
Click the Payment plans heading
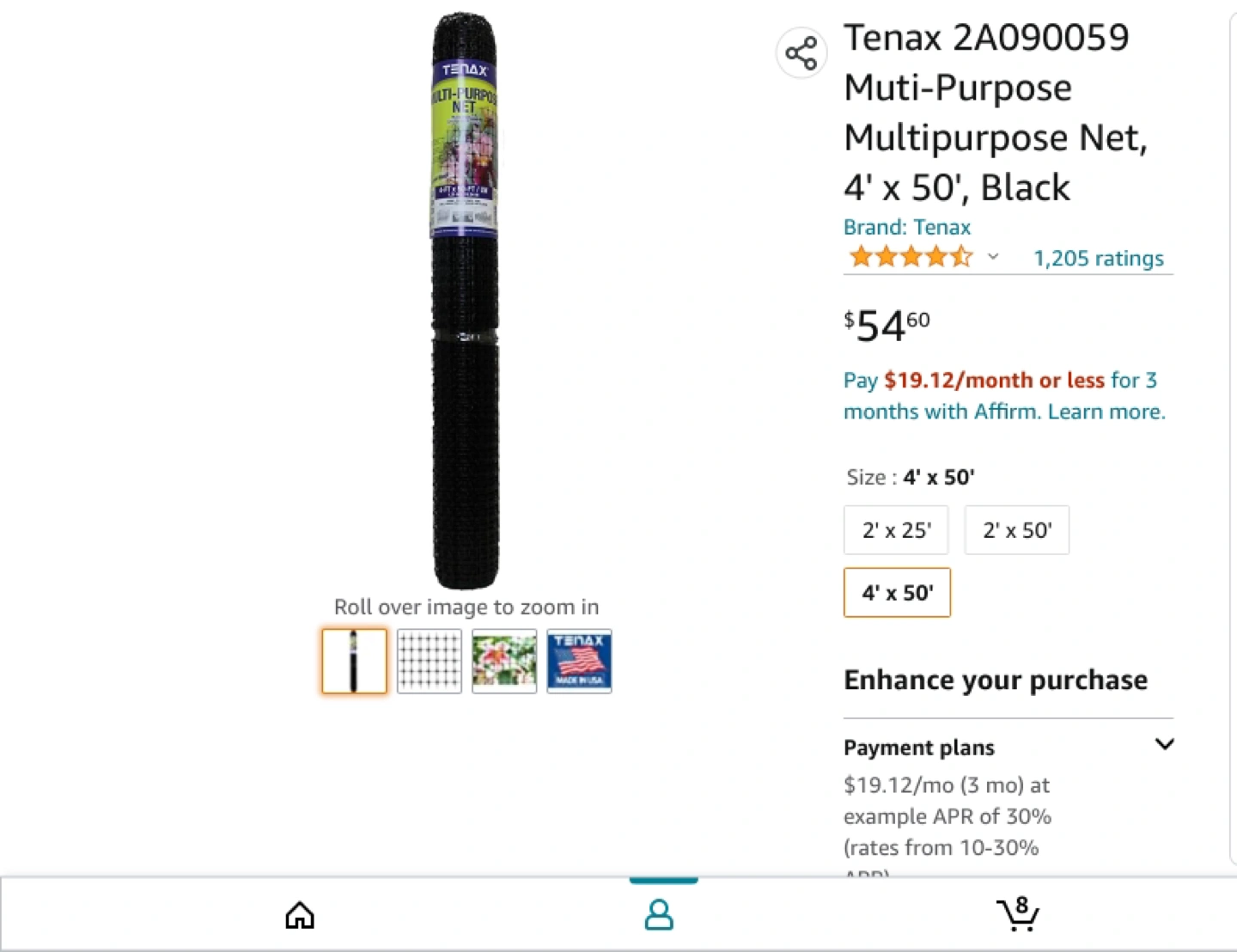pos(919,748)
